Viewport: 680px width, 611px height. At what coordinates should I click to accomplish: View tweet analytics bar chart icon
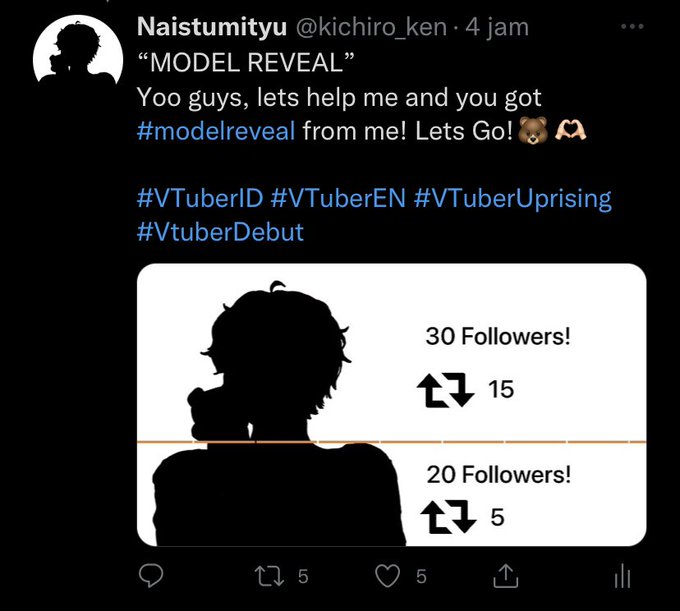point(623,575)
